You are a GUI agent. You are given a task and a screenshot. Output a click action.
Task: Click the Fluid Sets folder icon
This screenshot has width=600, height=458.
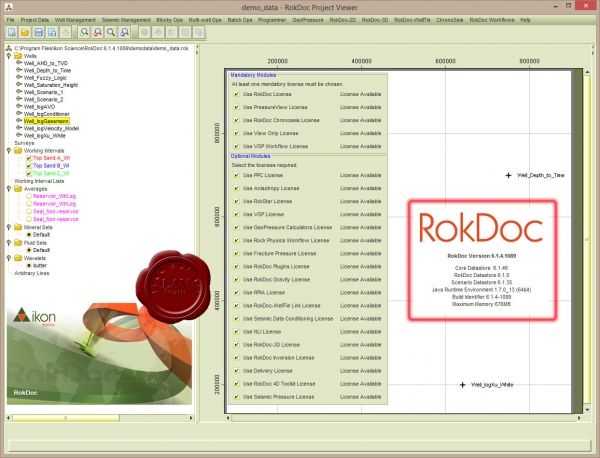[18, 243]
